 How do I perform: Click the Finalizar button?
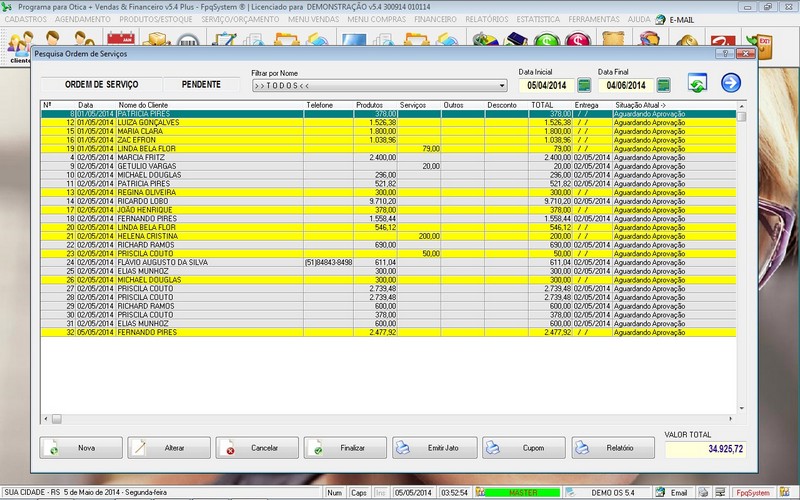coord(345,447)
